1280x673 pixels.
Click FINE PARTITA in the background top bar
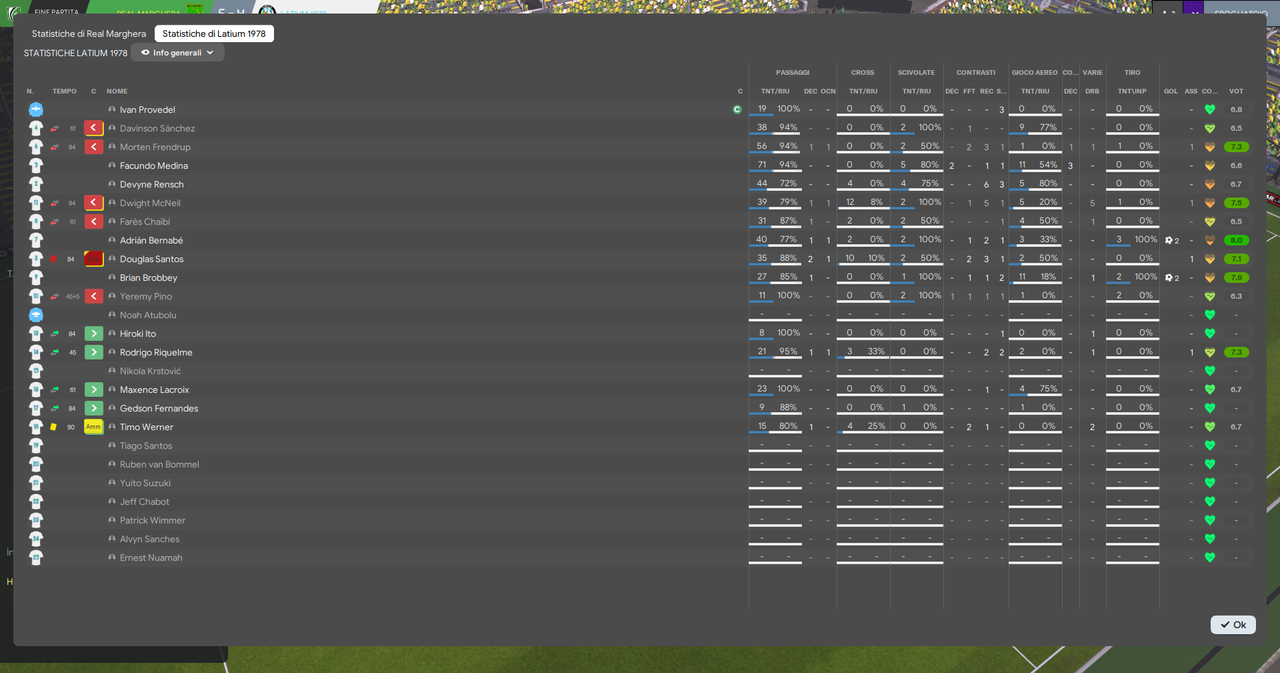point(57,12)
